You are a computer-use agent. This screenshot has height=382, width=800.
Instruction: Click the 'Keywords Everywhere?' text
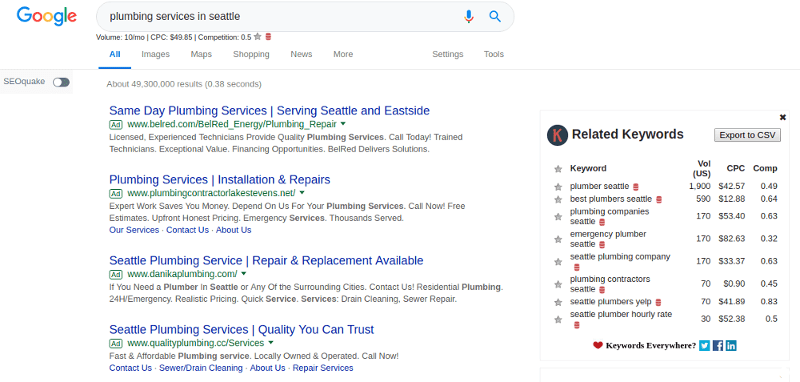(x=651, y=345)
